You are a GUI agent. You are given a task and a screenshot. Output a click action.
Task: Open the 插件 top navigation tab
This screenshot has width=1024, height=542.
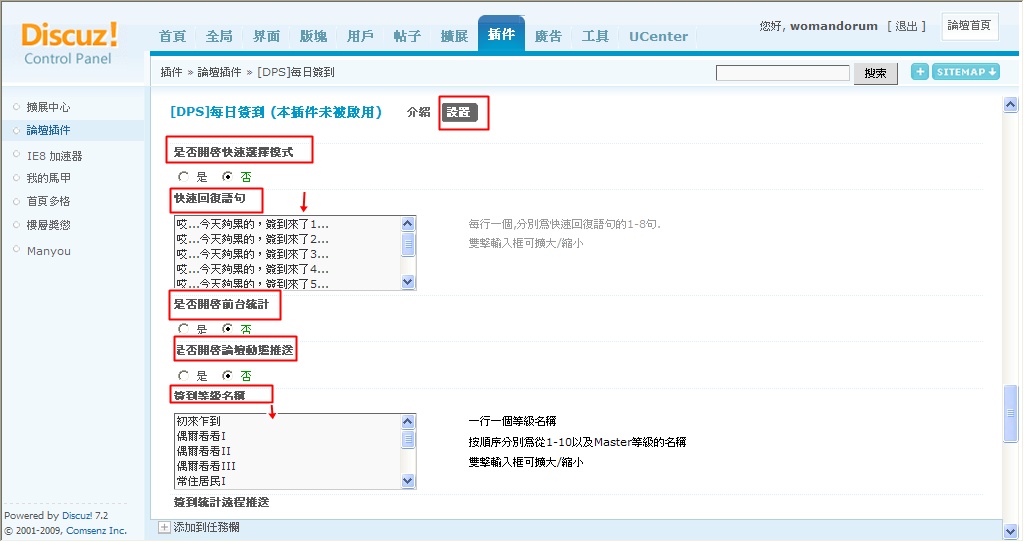tap(501, 36)
